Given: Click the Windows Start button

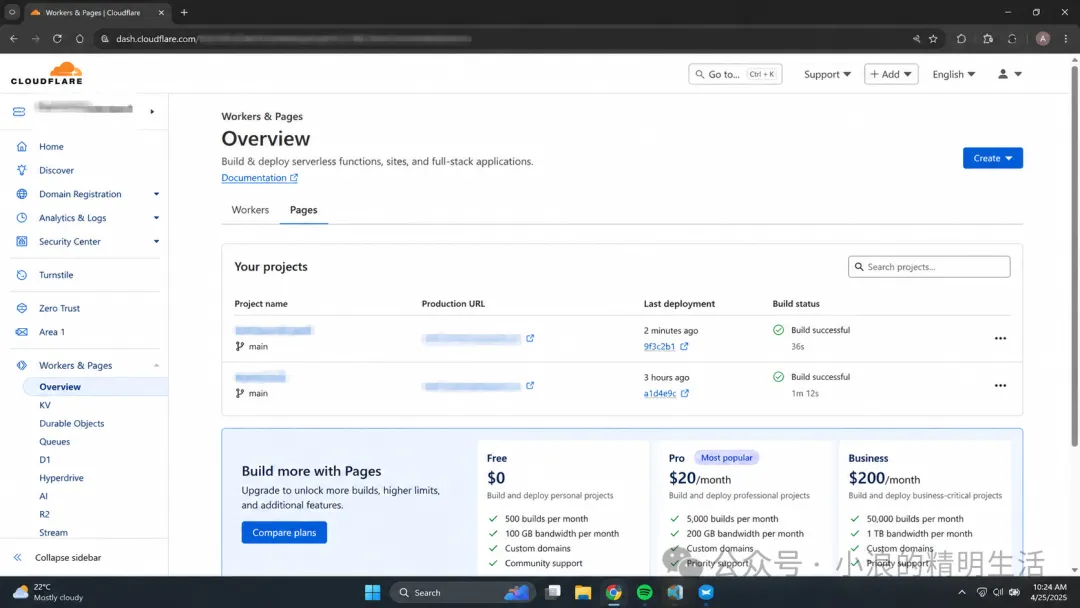Looking at the screenshot, I should 373,592.
